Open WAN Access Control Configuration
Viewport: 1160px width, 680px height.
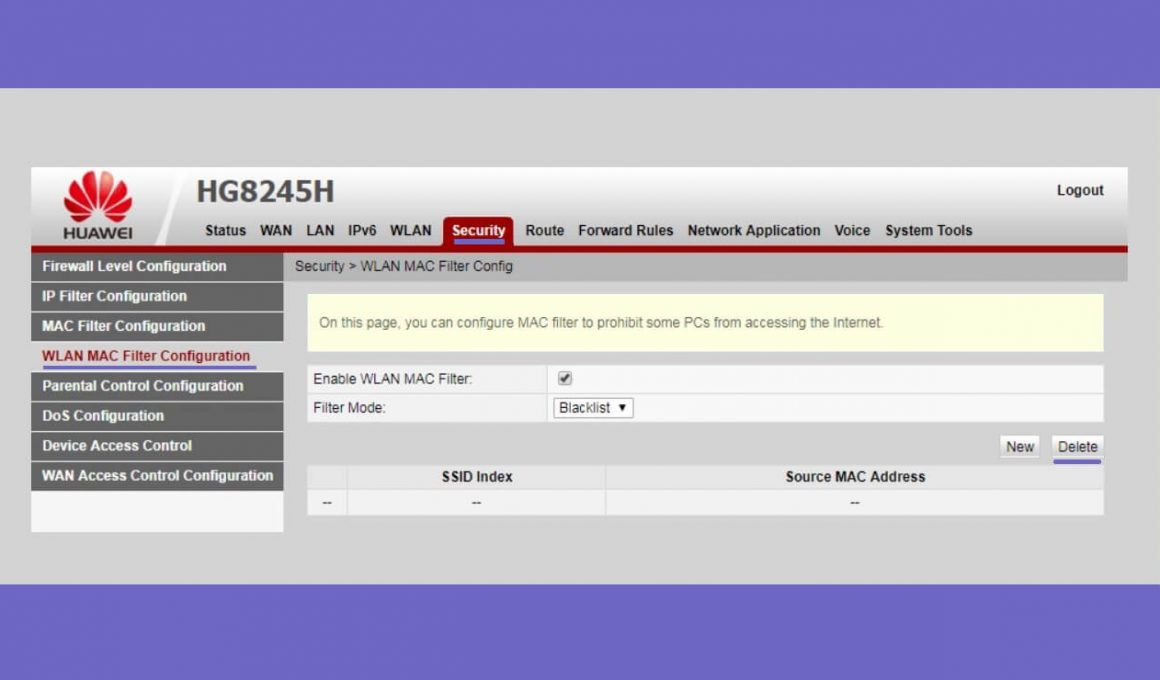tap(157, 476)
